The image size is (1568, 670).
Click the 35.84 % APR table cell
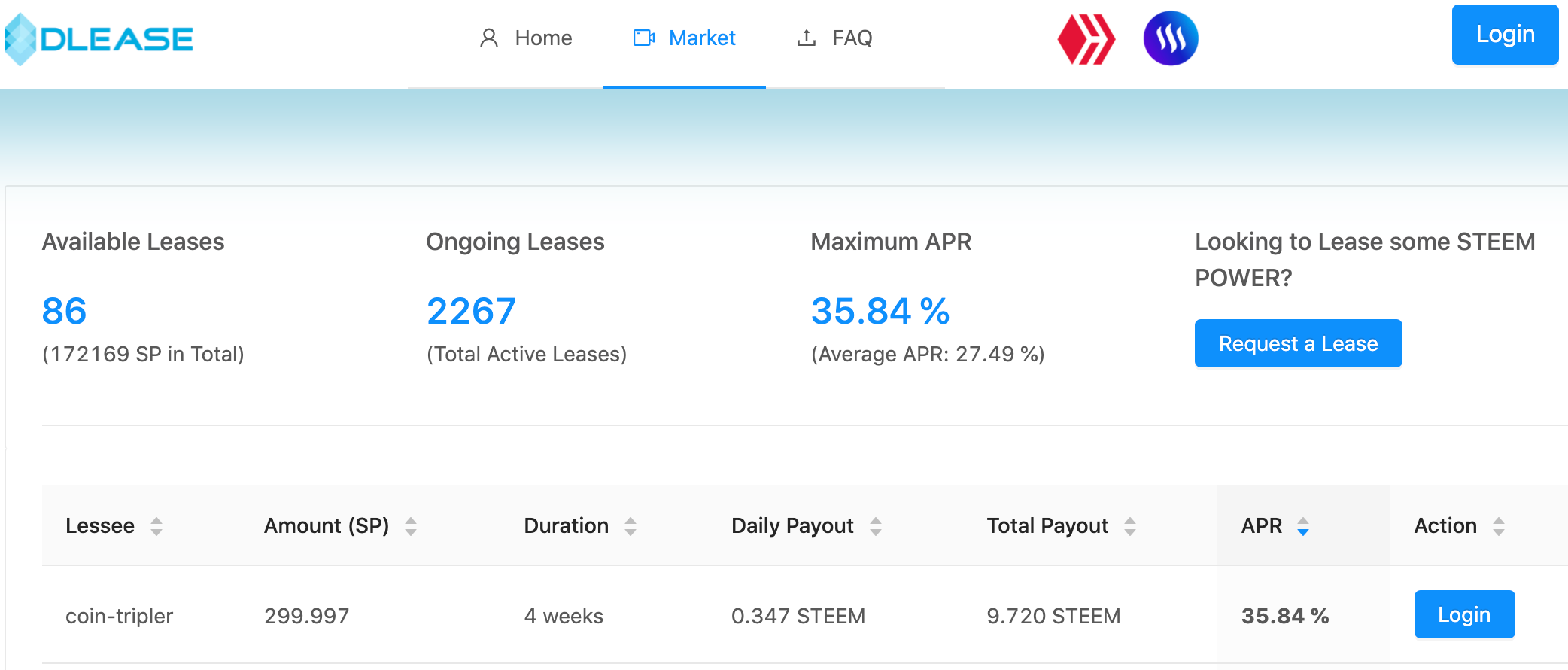(x=1285, y=616)
